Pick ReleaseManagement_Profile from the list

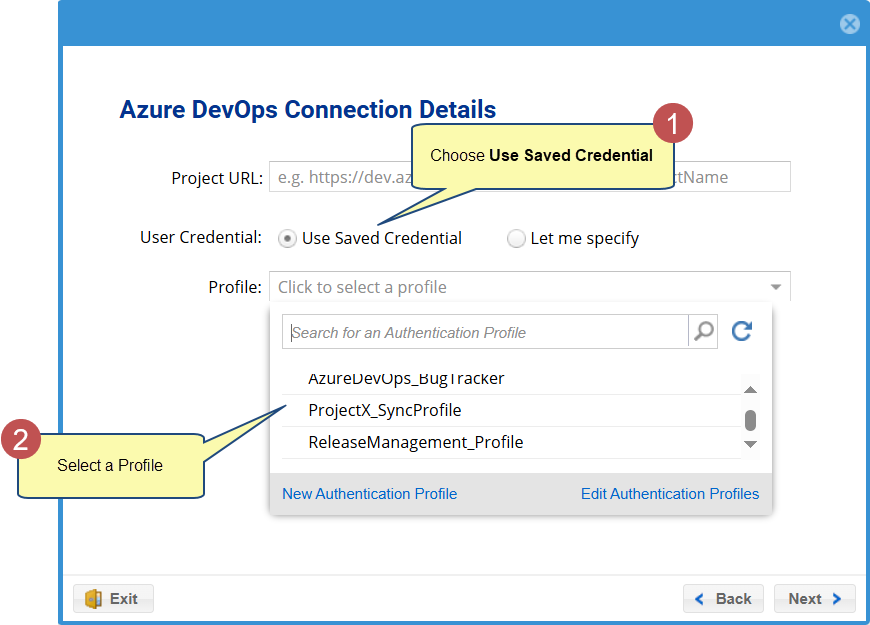[x=415, y=443]
